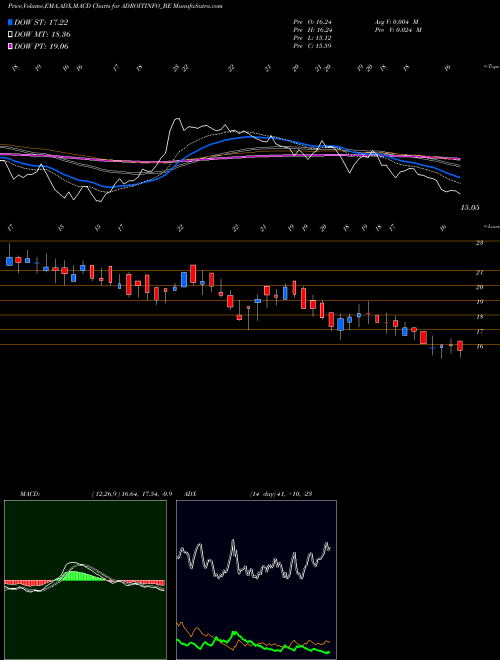Click the Pre H: 16.24 value
Screen dimensions: 500x660
tap(312, 30)
